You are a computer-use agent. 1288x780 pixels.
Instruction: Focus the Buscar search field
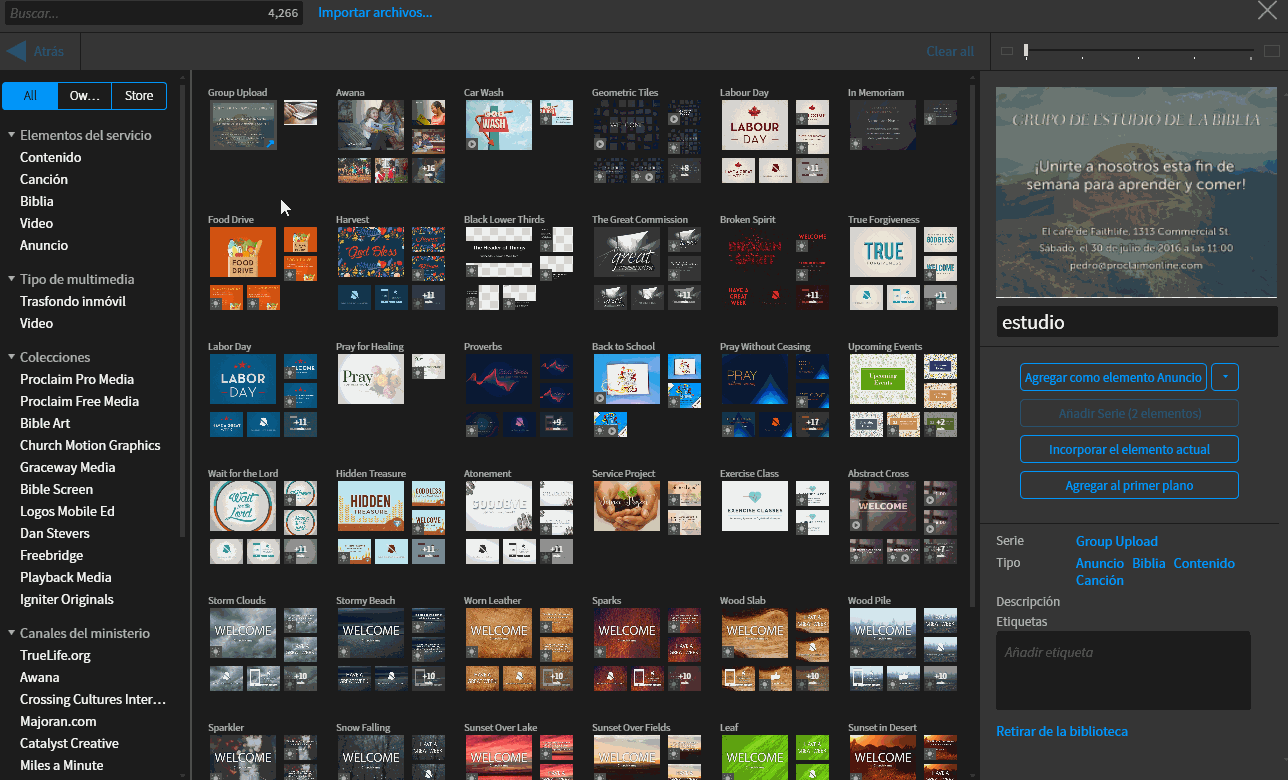pos(153,13)
